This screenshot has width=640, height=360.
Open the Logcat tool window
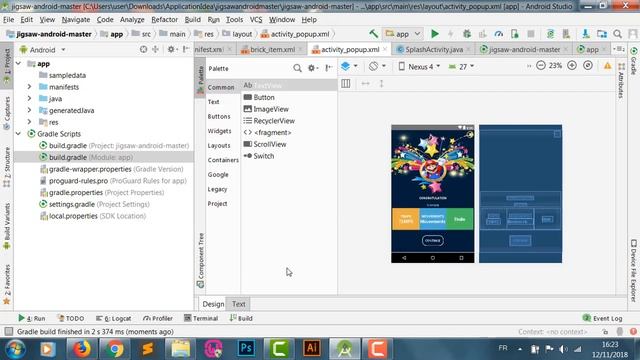[x=113, y=318]
